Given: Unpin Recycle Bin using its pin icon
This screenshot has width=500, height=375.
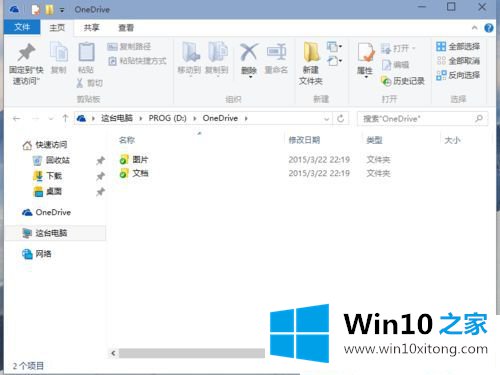Looking at the screenshot, I should click(x=100, y=161).
